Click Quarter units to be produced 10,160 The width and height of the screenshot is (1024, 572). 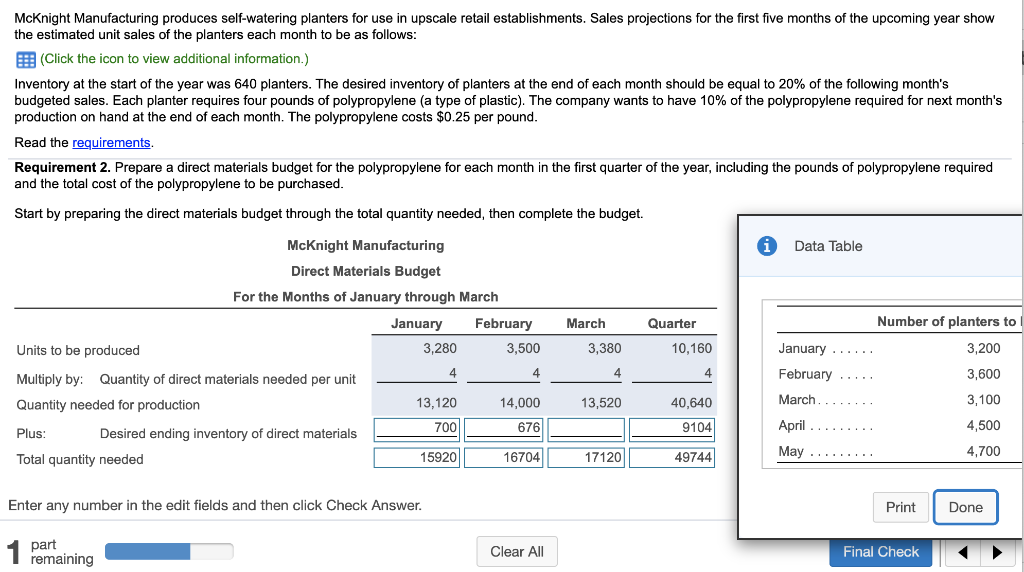click(692, 349)
